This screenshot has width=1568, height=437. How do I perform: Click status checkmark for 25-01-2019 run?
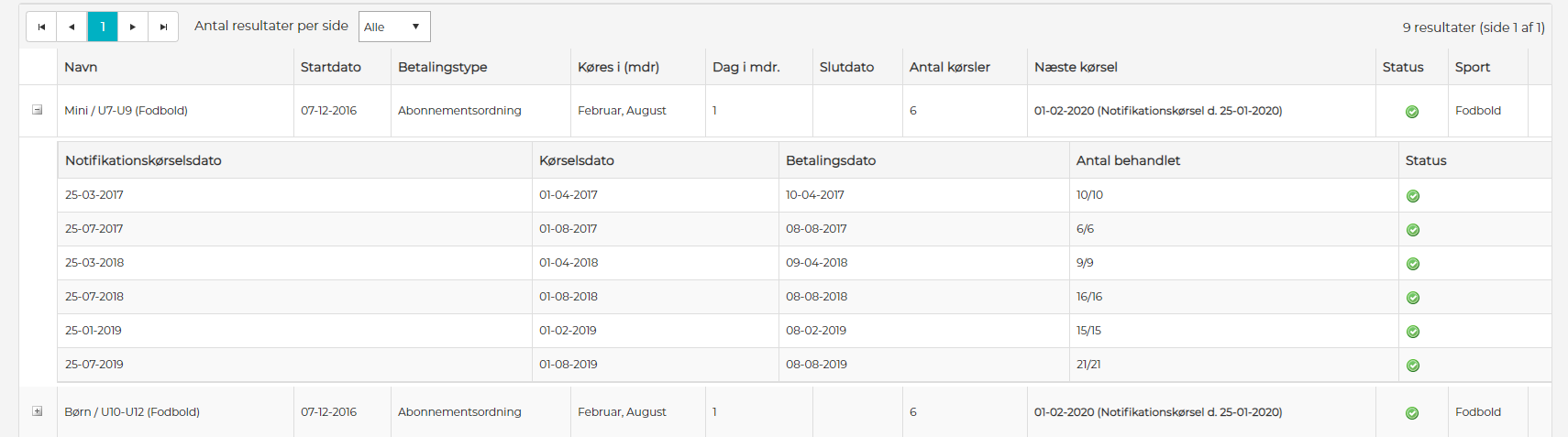pyautogui.click(x=1413, y=332)
